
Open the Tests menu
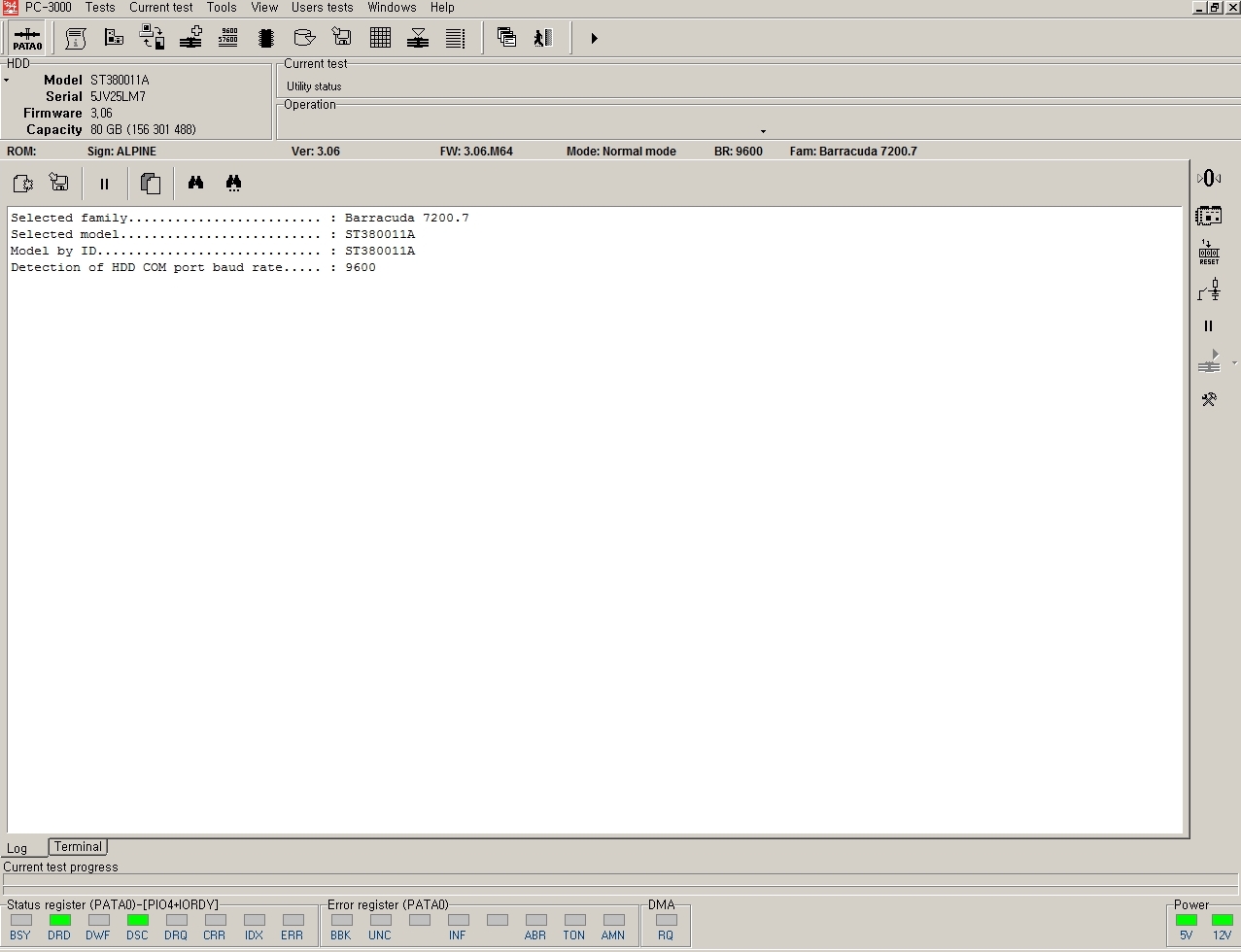pos(99,7)
